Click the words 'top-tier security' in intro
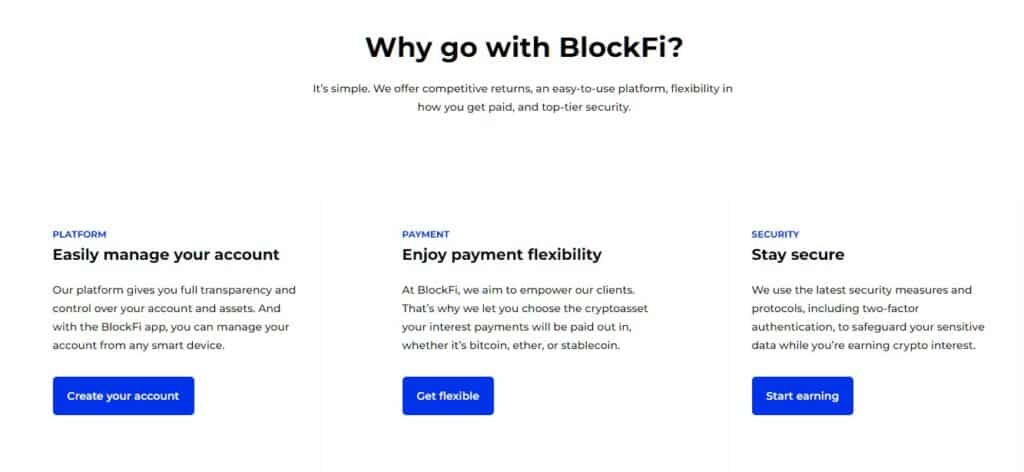The height and width of the screenshot is (472, 1024). (x=585, y=108)
